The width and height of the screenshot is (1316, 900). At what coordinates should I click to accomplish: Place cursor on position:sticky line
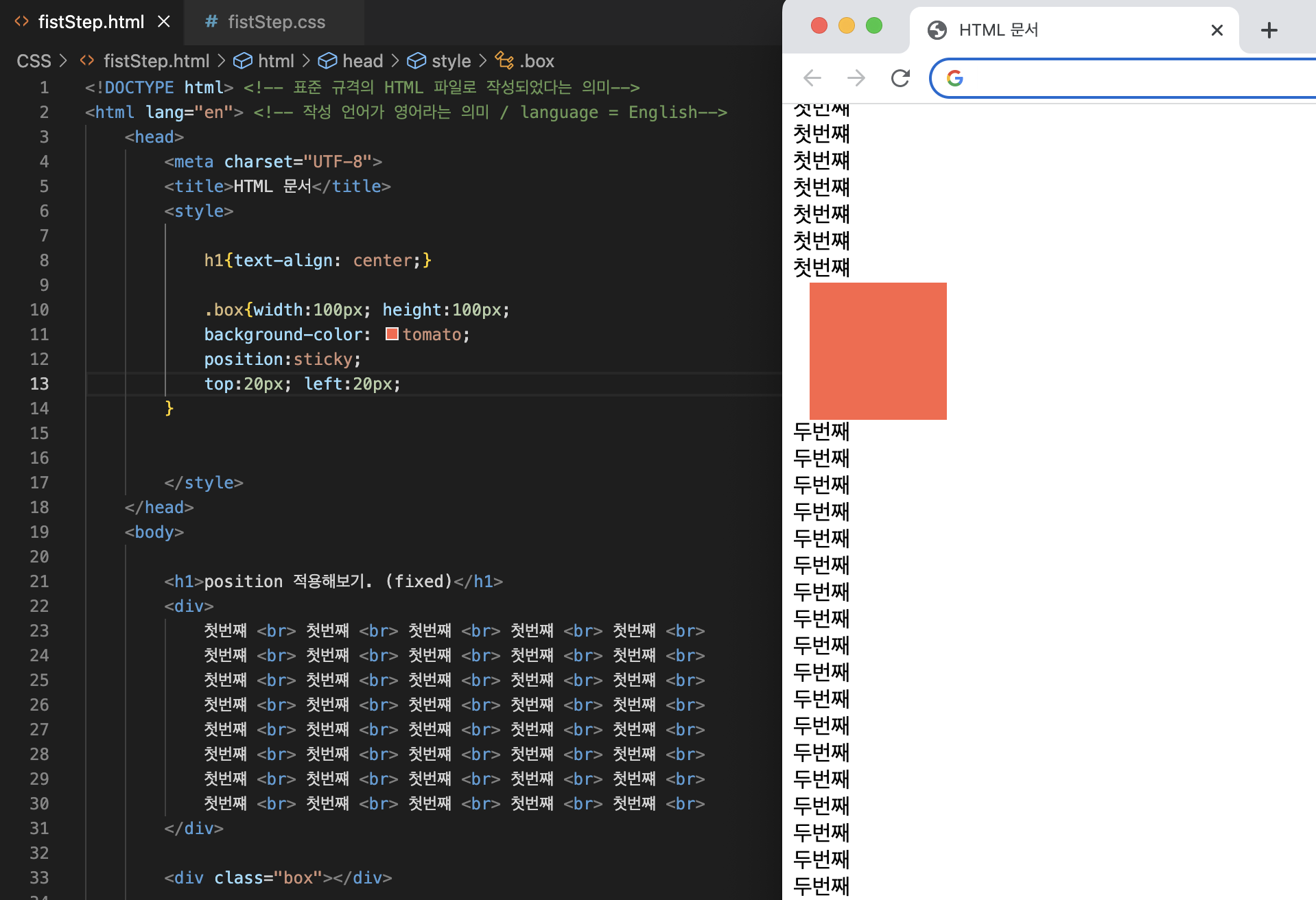282,359
